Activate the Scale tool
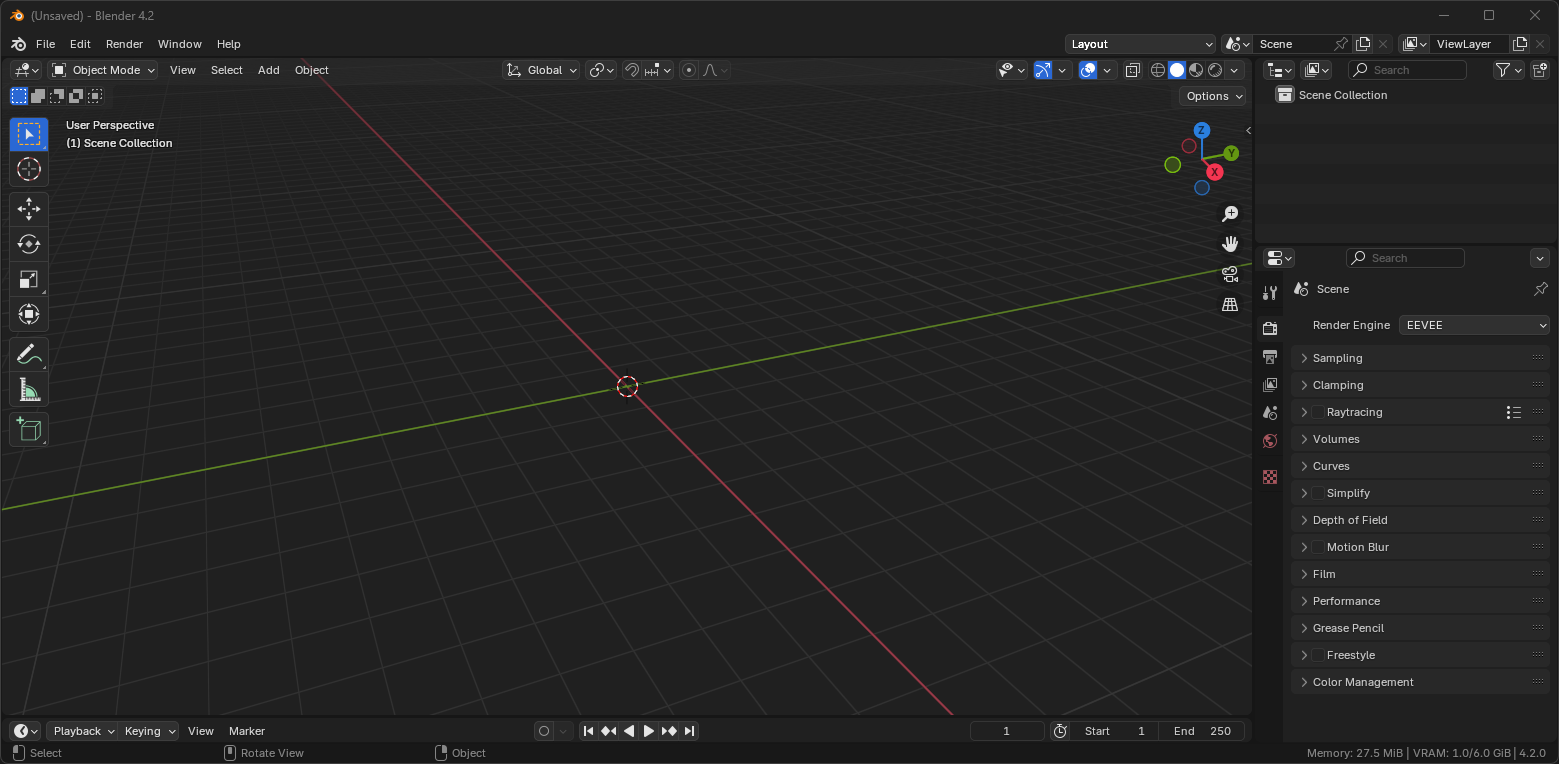 click(29, 279)
